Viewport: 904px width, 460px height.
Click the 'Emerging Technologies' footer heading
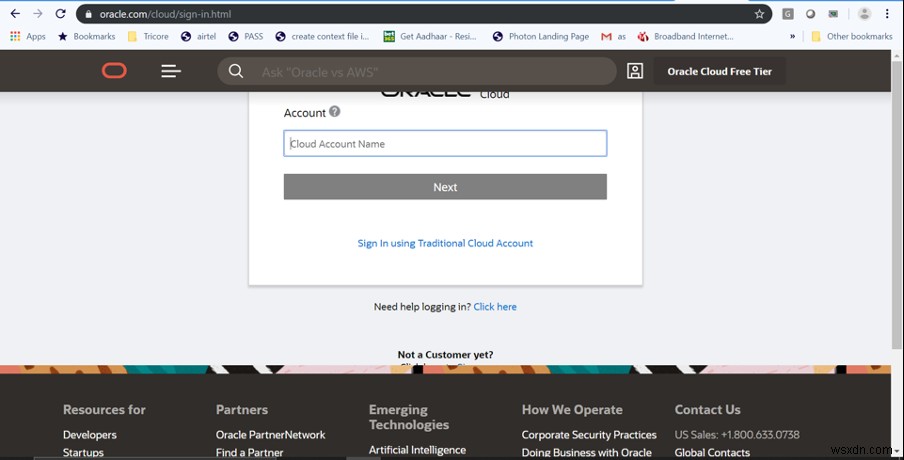coord(409,417)
